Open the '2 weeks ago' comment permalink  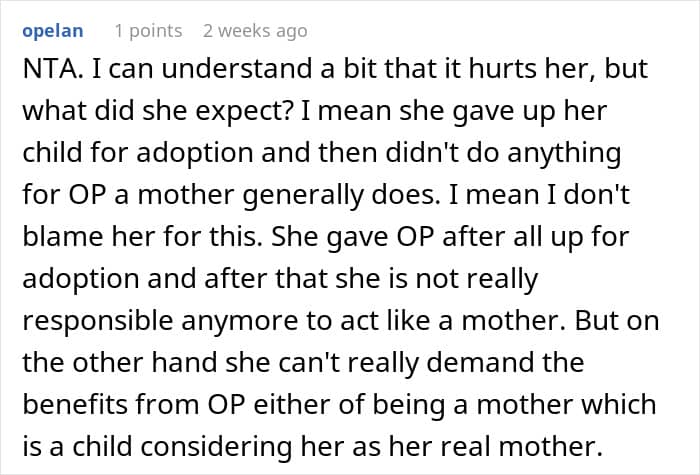255,31
